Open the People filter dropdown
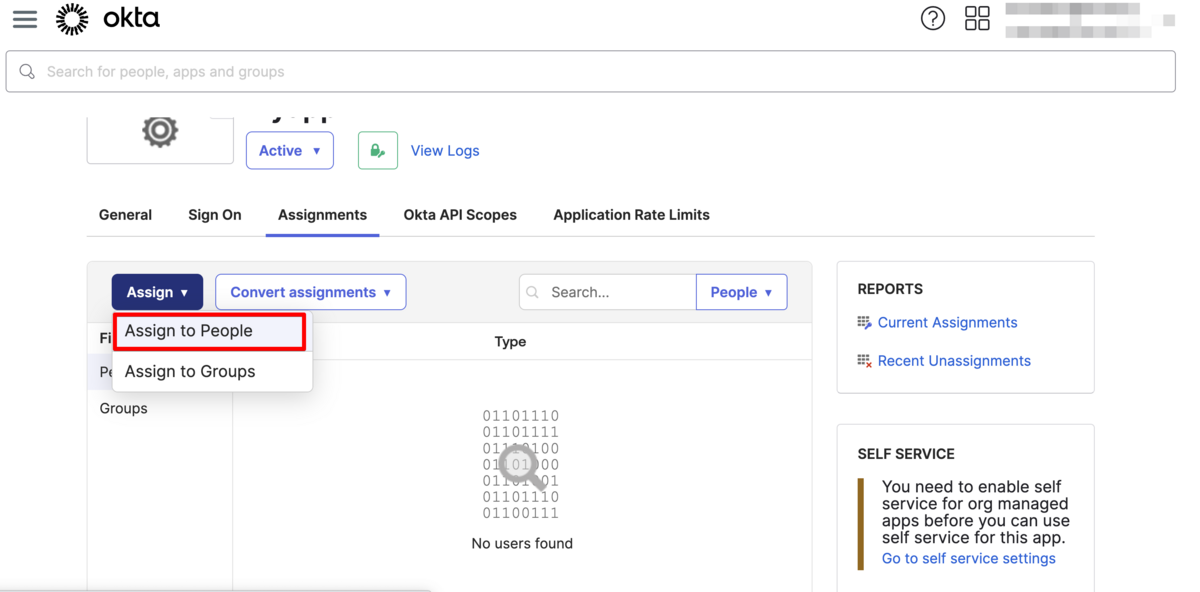This screenshot has width=1200, height=592. point(741,292)
